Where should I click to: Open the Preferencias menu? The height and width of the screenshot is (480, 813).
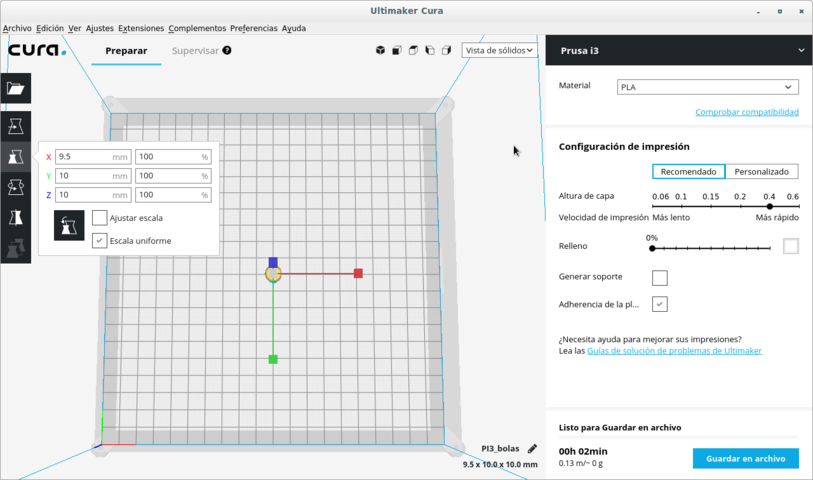pos(254,28)
